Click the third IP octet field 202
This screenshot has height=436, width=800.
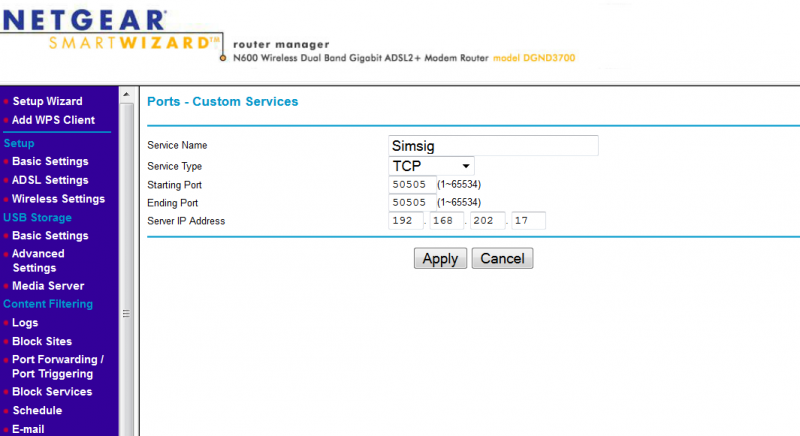pos(487,221)
